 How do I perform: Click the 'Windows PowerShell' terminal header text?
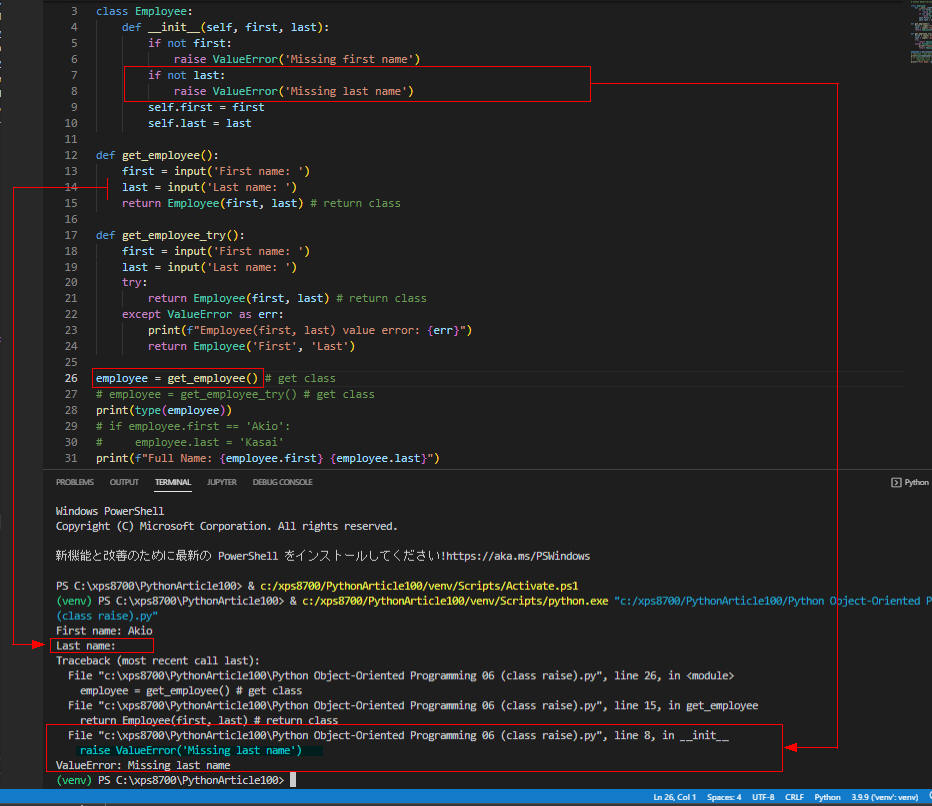(x=110, y=511)
